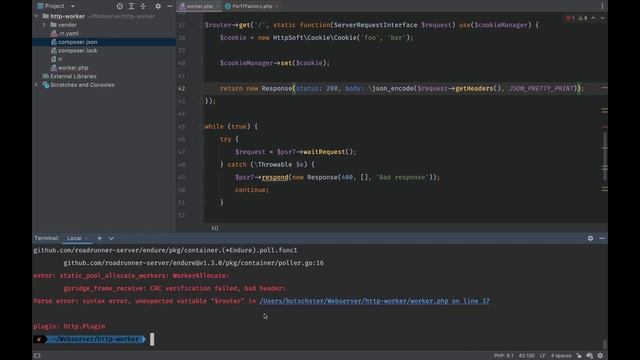Viewport: 640px width, 360px height.
Task: Hide the Terminal tool window
Action: click(602, 238)
